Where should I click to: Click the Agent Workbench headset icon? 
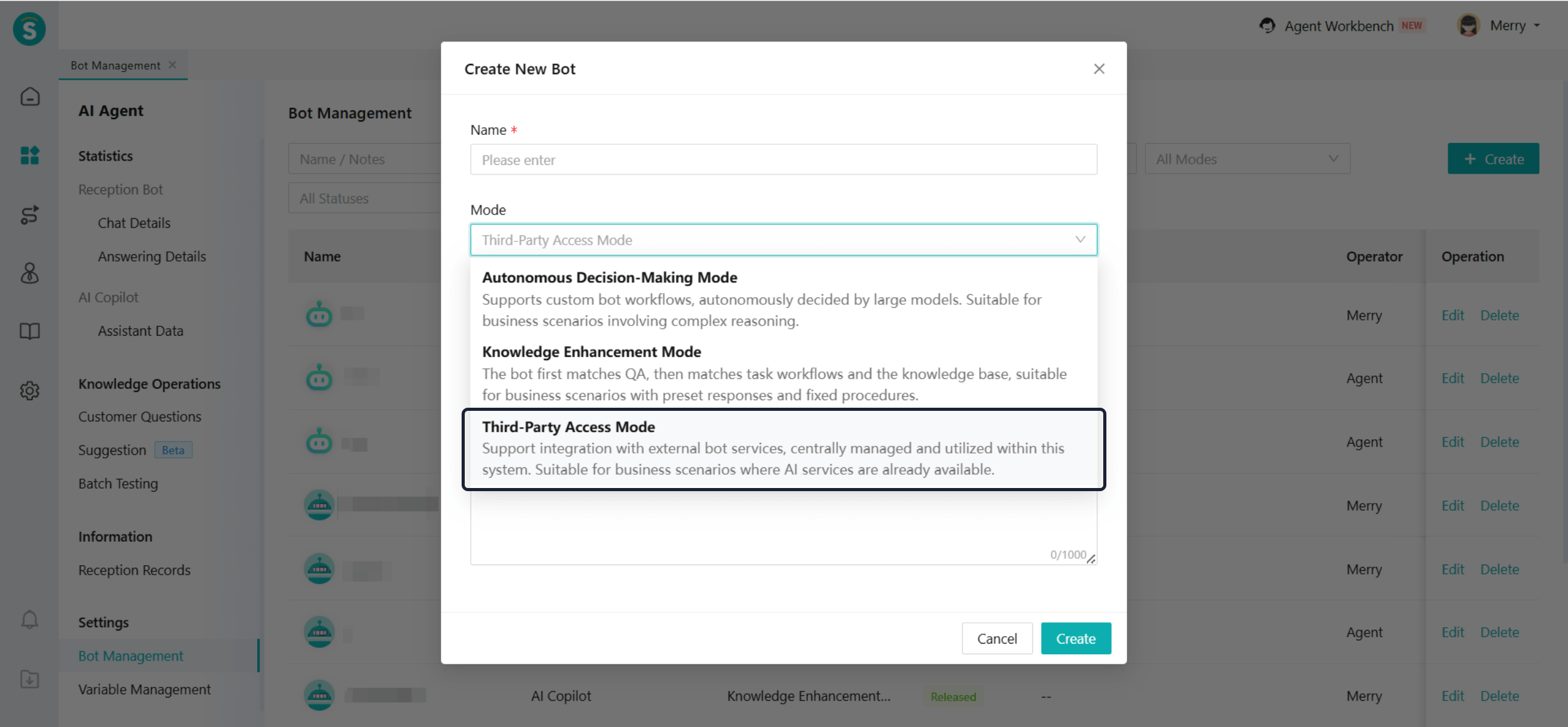(1267, 26)
